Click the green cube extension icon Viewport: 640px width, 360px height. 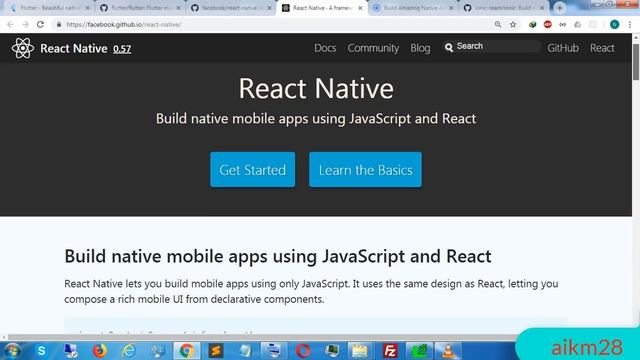(x=532, y=24)
